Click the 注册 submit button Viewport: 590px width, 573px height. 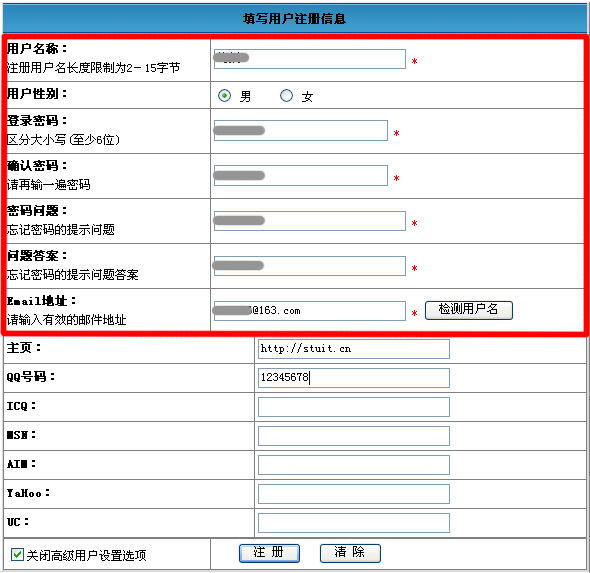click(x=269, y=553)
